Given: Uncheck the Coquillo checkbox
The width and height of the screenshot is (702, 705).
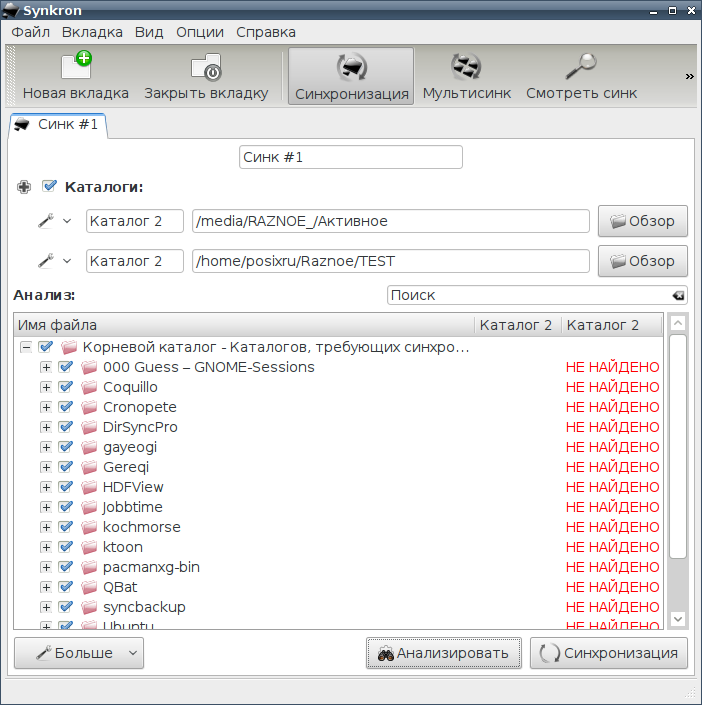Looking at the screenshot, I should coord(66,387).
